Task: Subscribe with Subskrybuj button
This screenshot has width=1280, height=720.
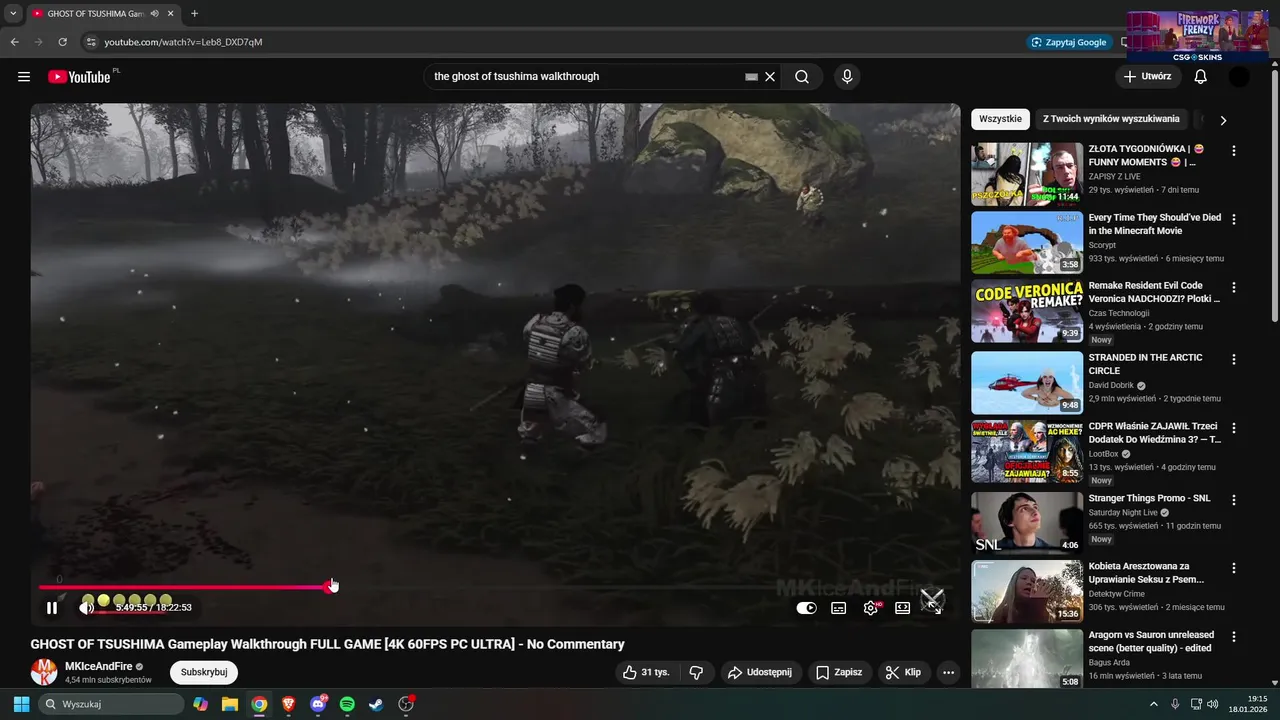Action: tap(204, 673)
